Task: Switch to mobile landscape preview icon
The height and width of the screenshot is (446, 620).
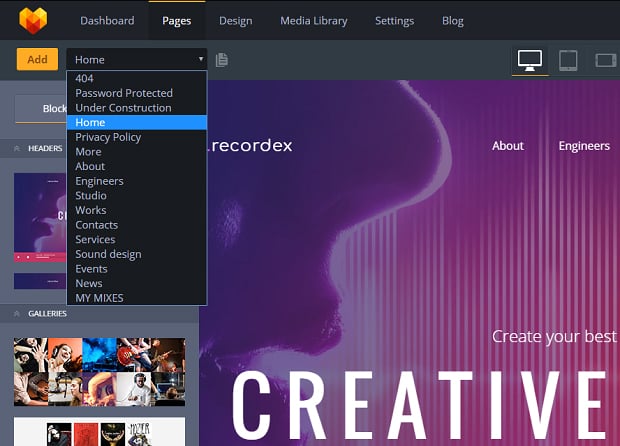Action: 605,60
